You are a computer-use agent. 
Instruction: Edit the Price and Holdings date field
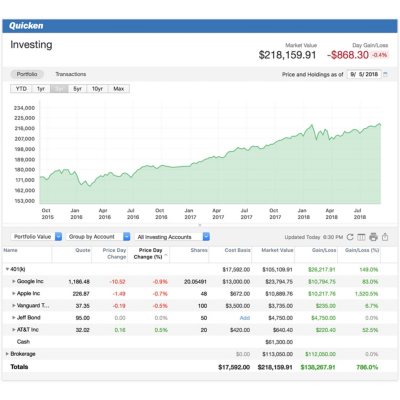tap(364, 74)
